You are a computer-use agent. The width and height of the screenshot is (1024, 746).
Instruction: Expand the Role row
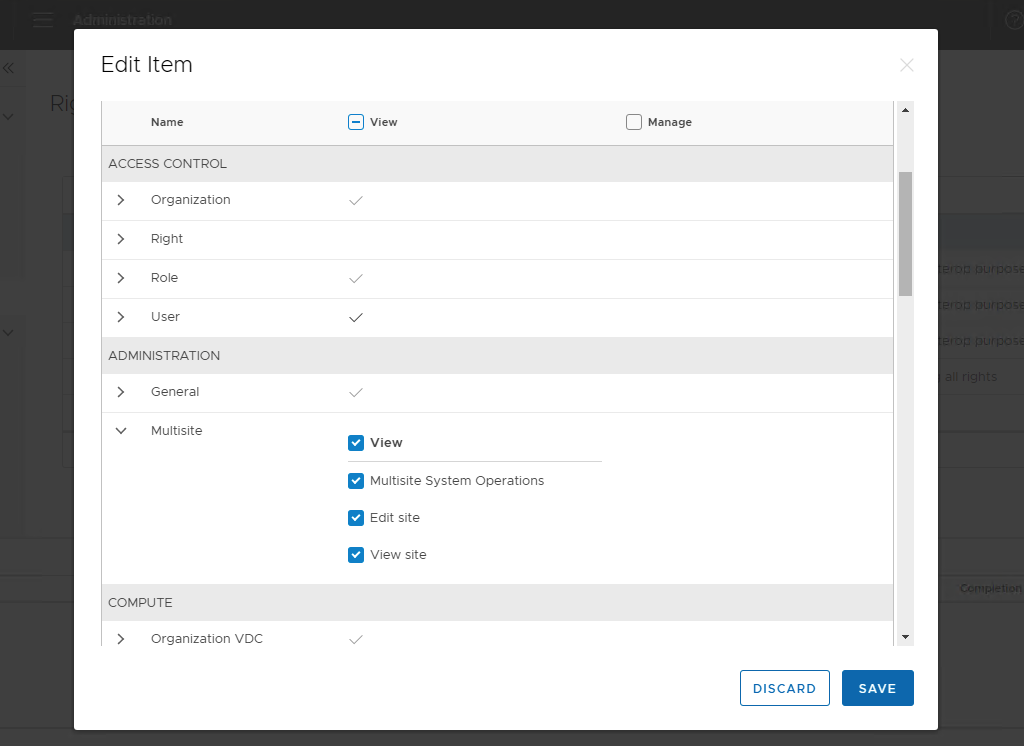tap(121, 278)
